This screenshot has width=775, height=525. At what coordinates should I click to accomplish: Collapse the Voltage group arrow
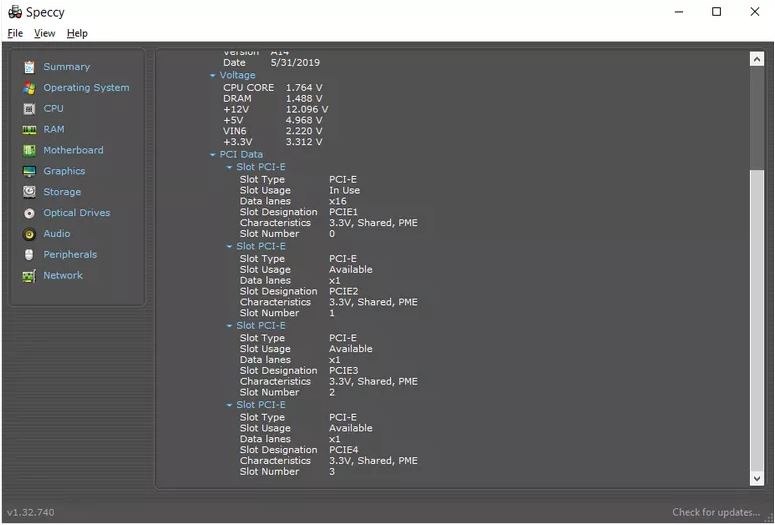213,76
